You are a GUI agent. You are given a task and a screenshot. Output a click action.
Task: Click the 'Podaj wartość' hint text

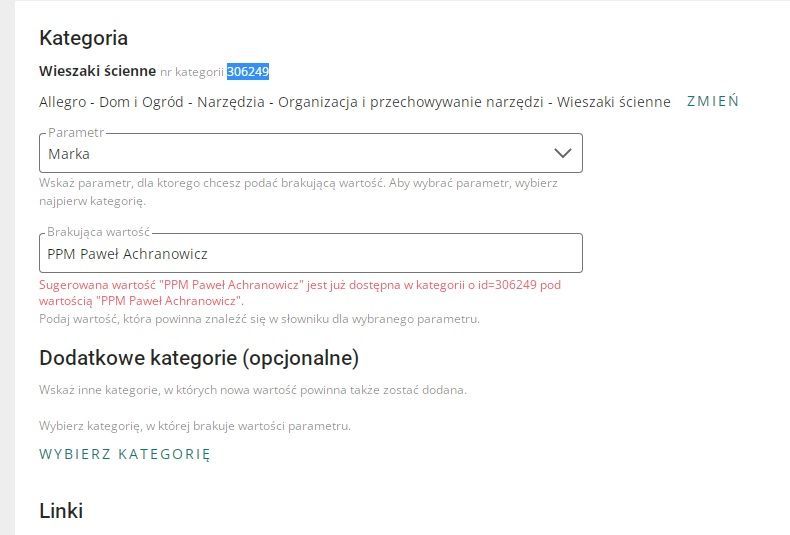[x=259, y=320]
